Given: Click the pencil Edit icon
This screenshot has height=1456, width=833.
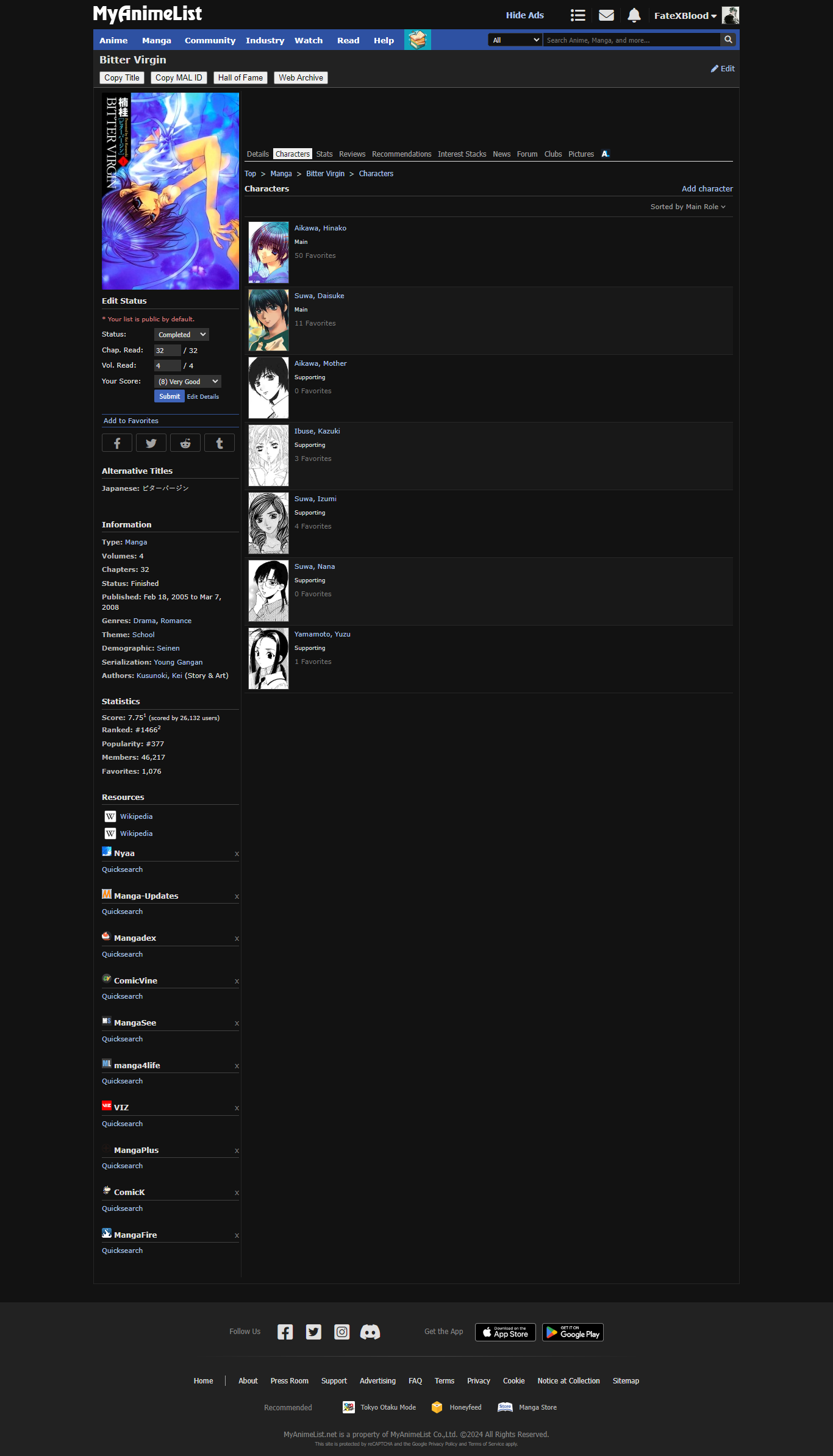Looking at the screenshot, I should 715,69.
